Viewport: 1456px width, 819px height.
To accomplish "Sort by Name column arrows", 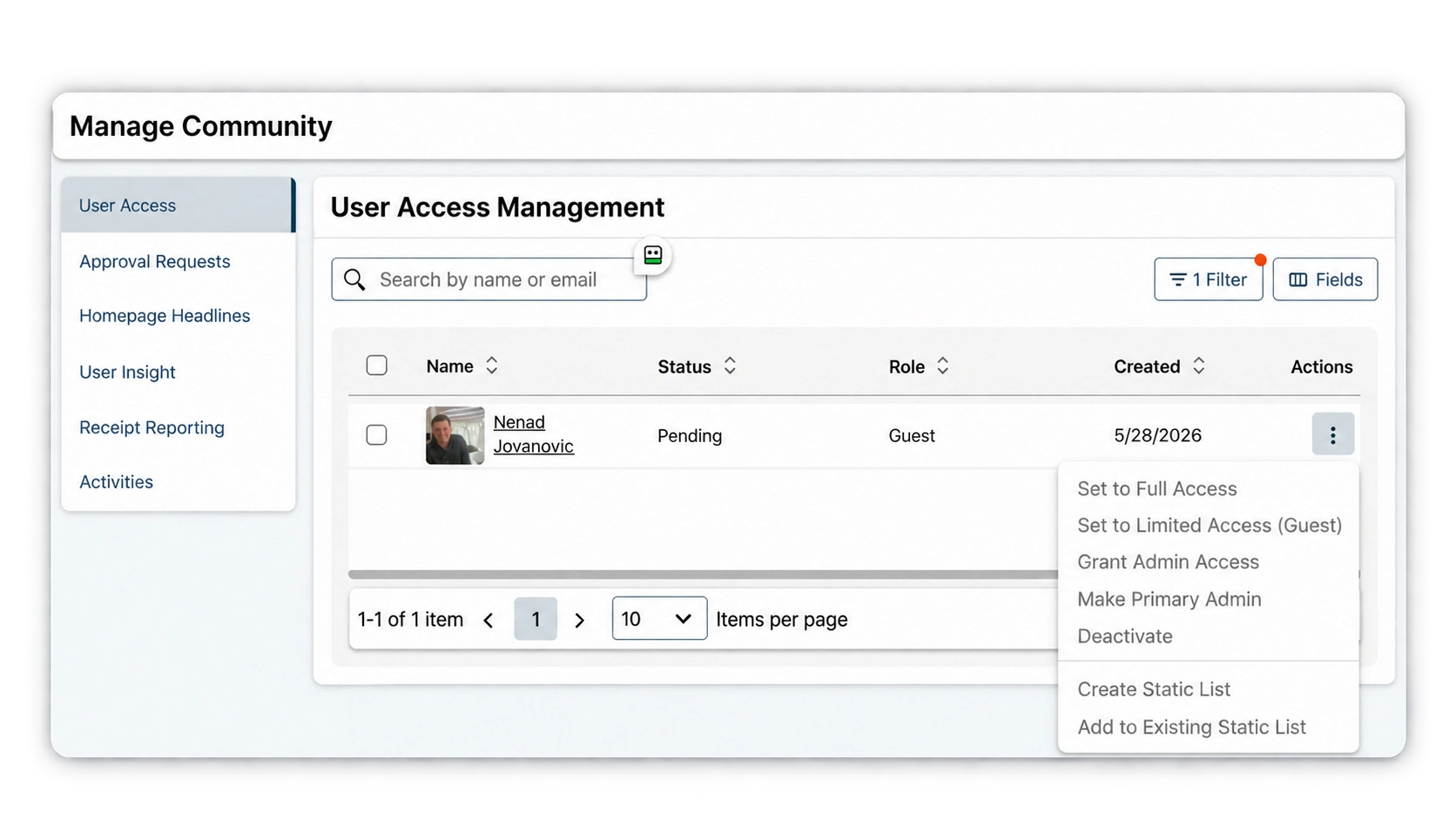I will 492,366.
